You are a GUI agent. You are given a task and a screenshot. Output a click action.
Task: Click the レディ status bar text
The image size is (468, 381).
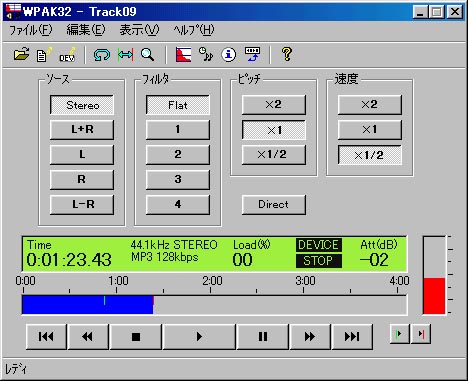[16, 369]
